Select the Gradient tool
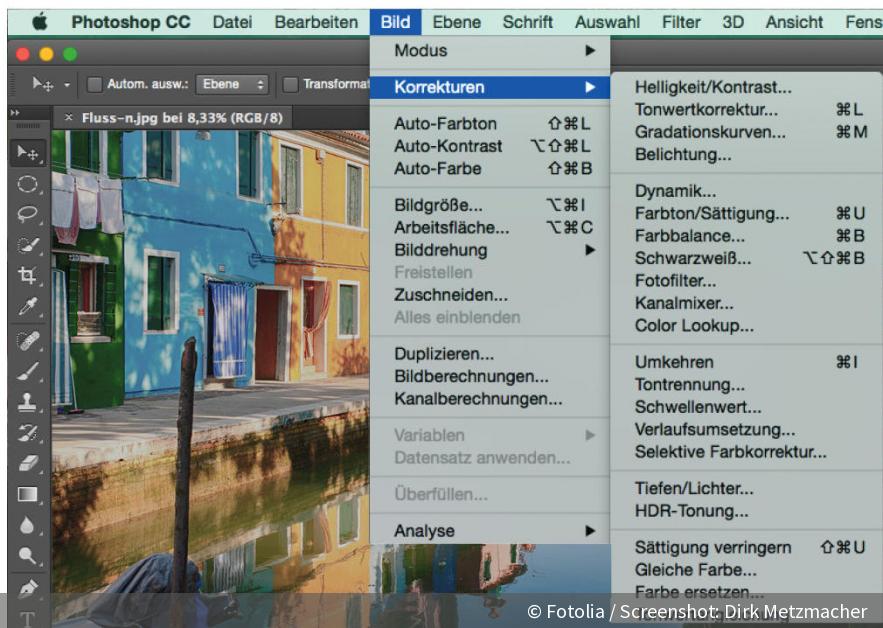This screenshot has height=628, width=883. pos(27,494)
